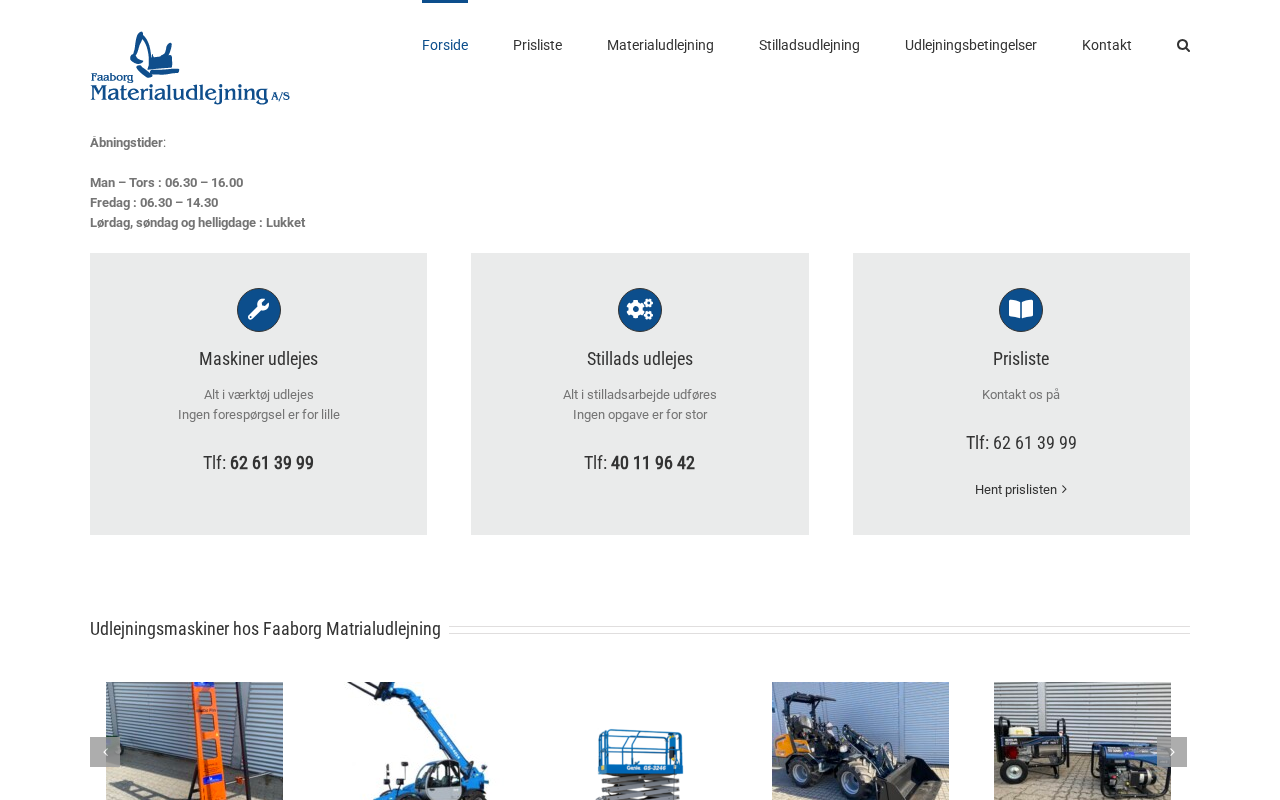Navigate to Materialudlejning menu
The width and height of the screenshot is (1280, 800).
pyautogui.click(x=660, y=45)
